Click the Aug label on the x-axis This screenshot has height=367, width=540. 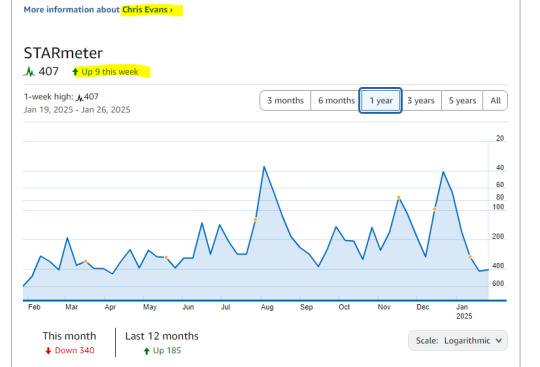click(x=267, y=307)
